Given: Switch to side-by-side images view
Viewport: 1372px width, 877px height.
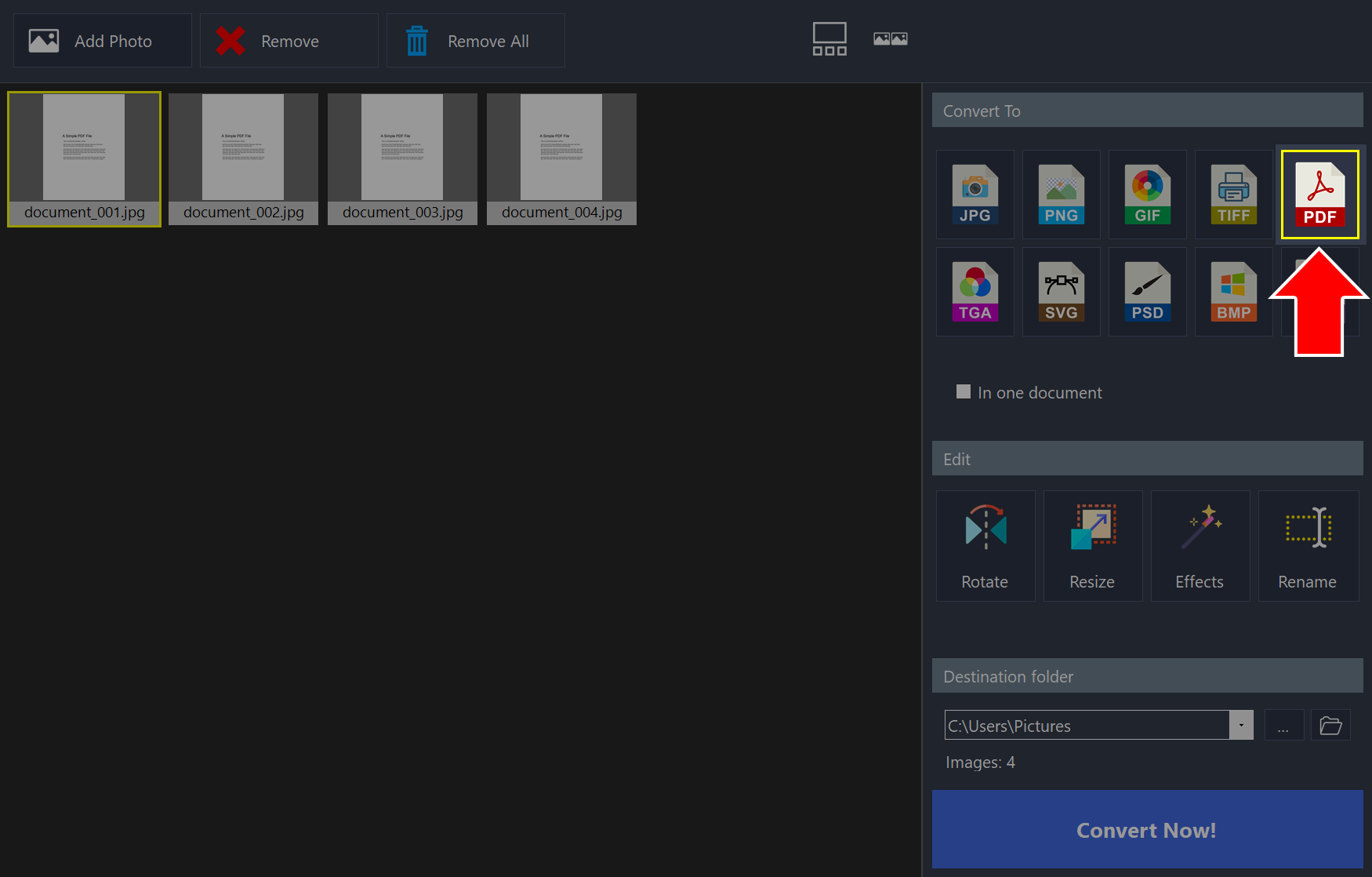Looking at the screenshot, I should point(891,39).
